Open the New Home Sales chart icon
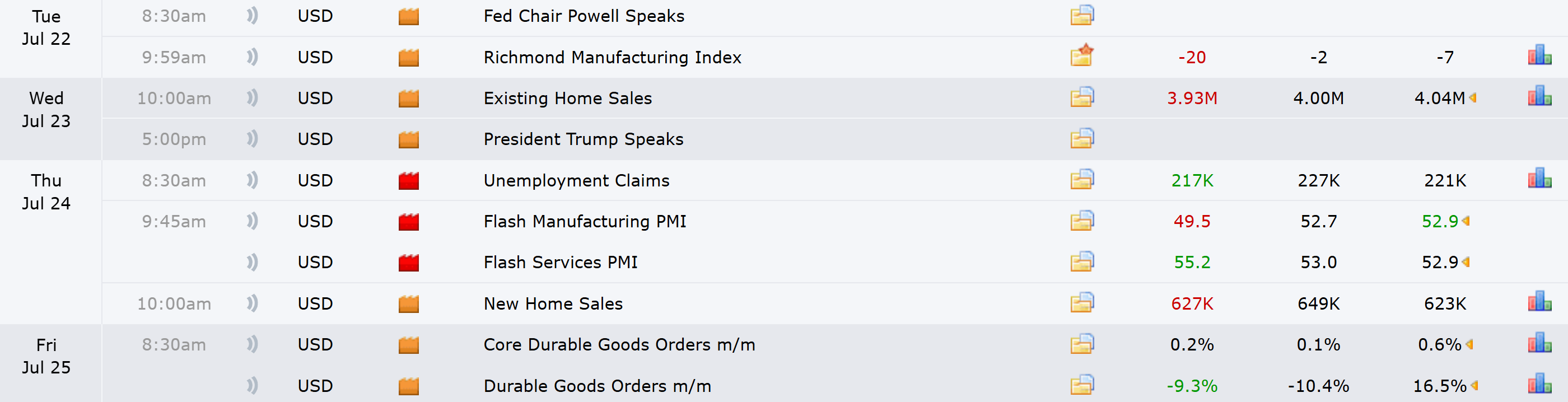This screenshot has height=402, width=1568. (1539, 302)
